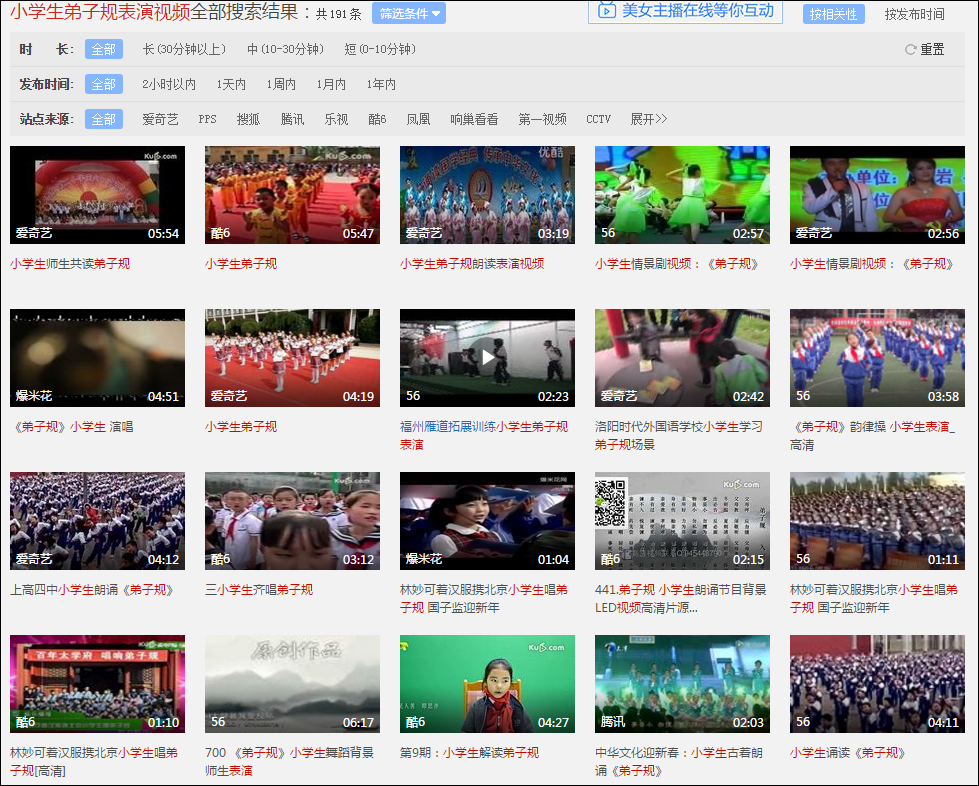Image resolution: width=979 pixels, height=786 pixels.
Task: Open the 01:11 video thumbnail from 56
Action: tap(877, 521)
